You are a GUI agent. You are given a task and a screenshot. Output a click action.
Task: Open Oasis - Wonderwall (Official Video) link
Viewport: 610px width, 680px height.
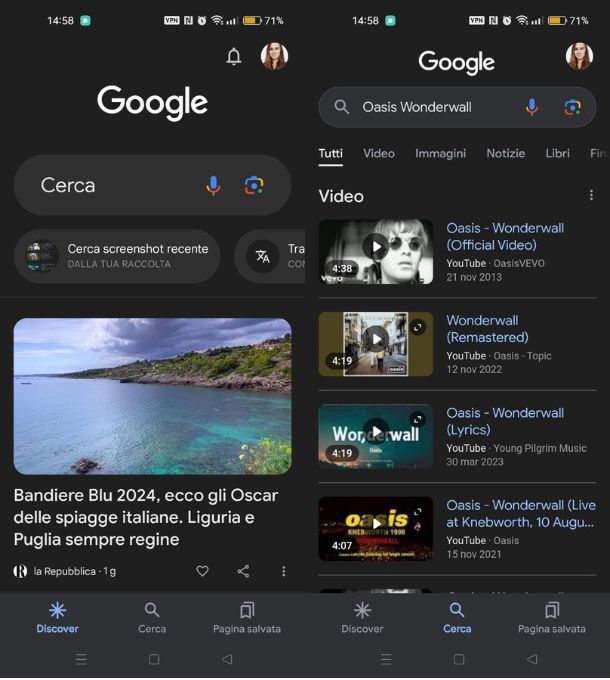pyautogui.click(x=505, y=236)
